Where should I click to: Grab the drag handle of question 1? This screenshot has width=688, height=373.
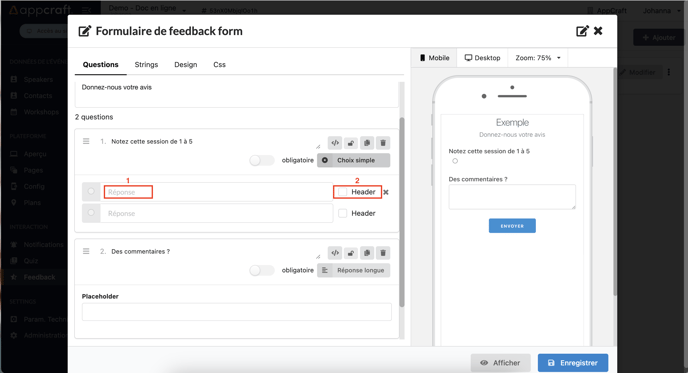[86, 141]
